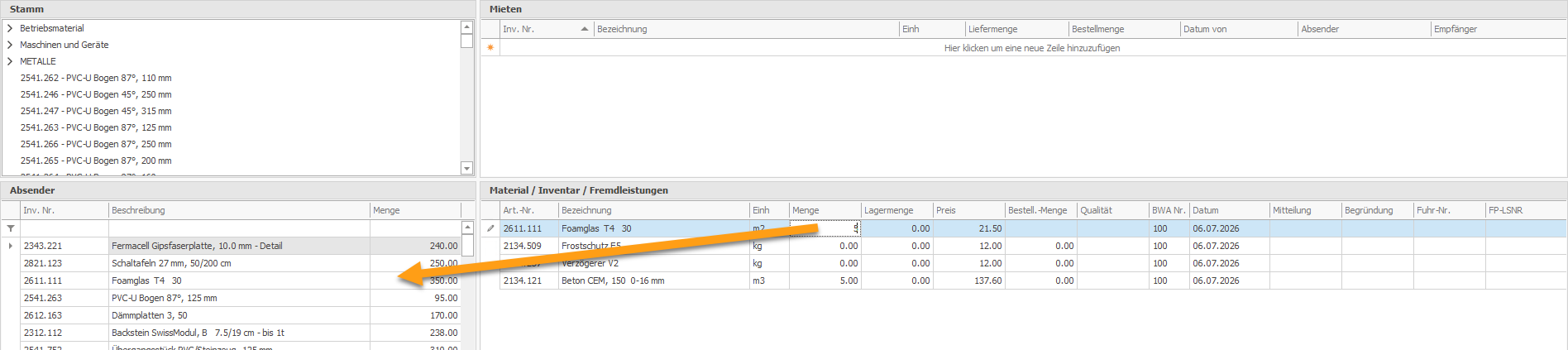This screenshot has height=350, width=1568.
Task: Click the filter funnel icon in Absender
Action: (x=11, y=228)
